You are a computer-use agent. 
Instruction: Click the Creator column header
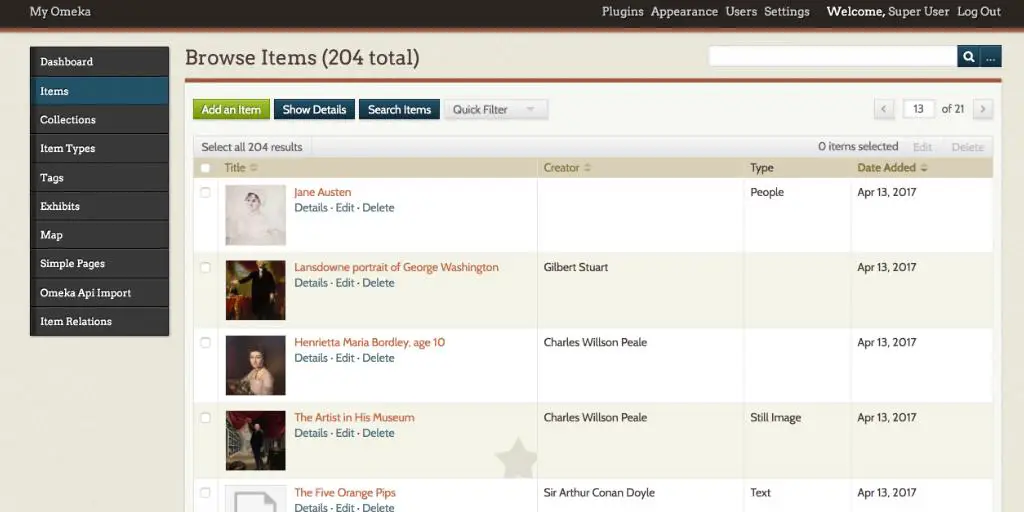pyautogui.click(x=562, y=168)
